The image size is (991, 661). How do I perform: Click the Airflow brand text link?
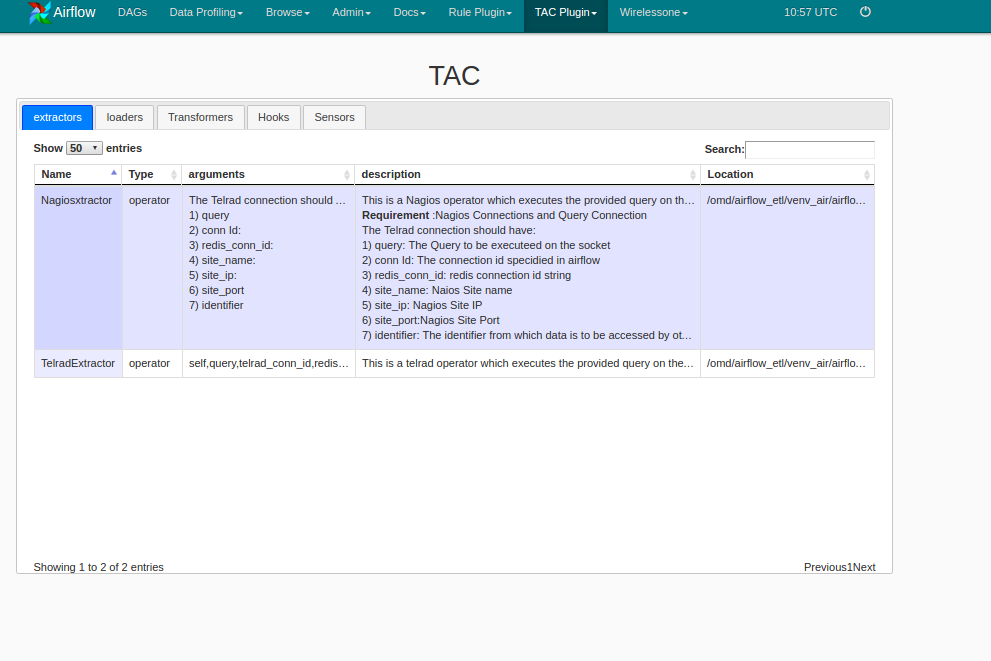tap(74, 12)
